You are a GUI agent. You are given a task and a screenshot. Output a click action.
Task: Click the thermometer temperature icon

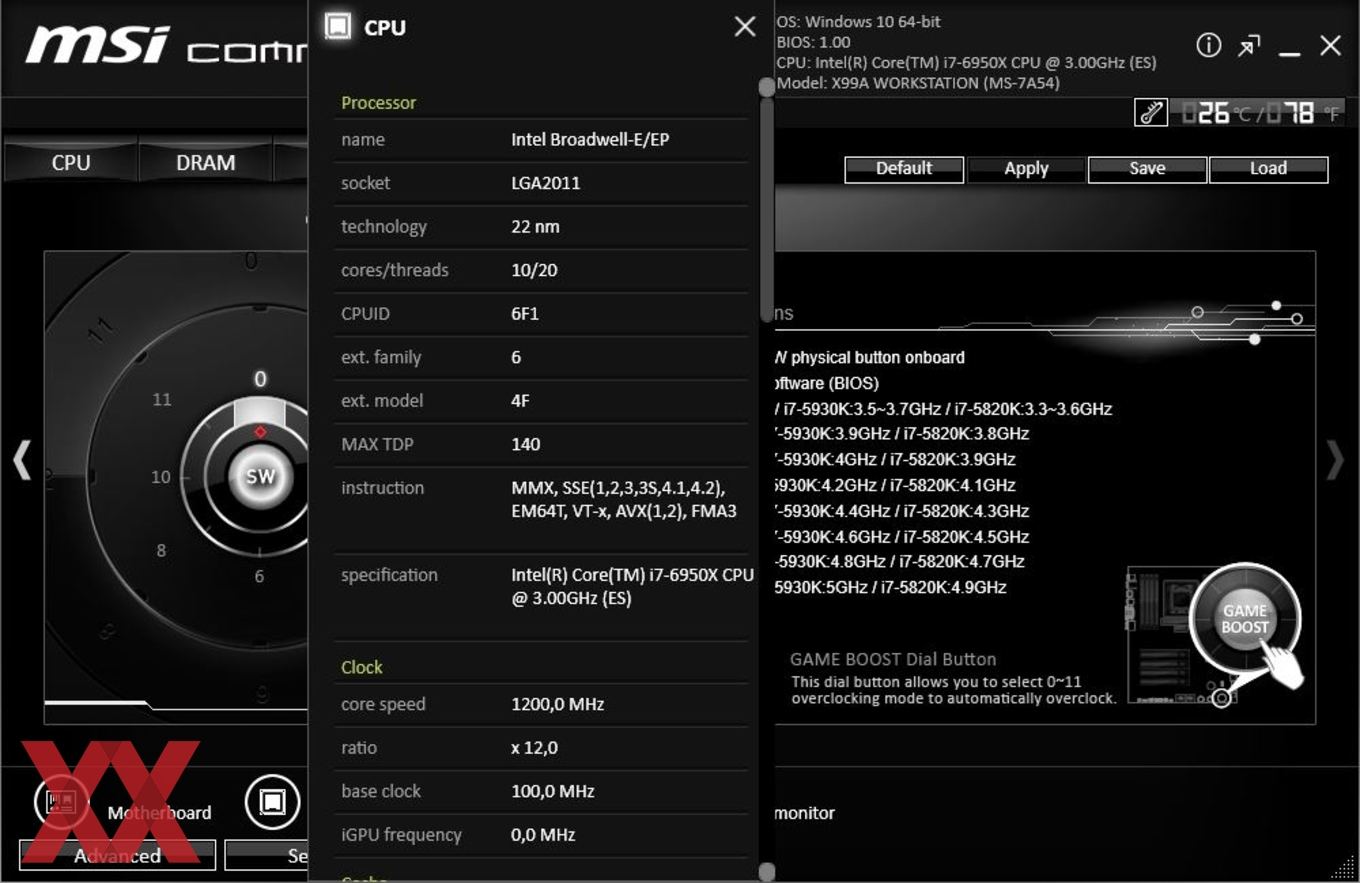point(1151,112)
